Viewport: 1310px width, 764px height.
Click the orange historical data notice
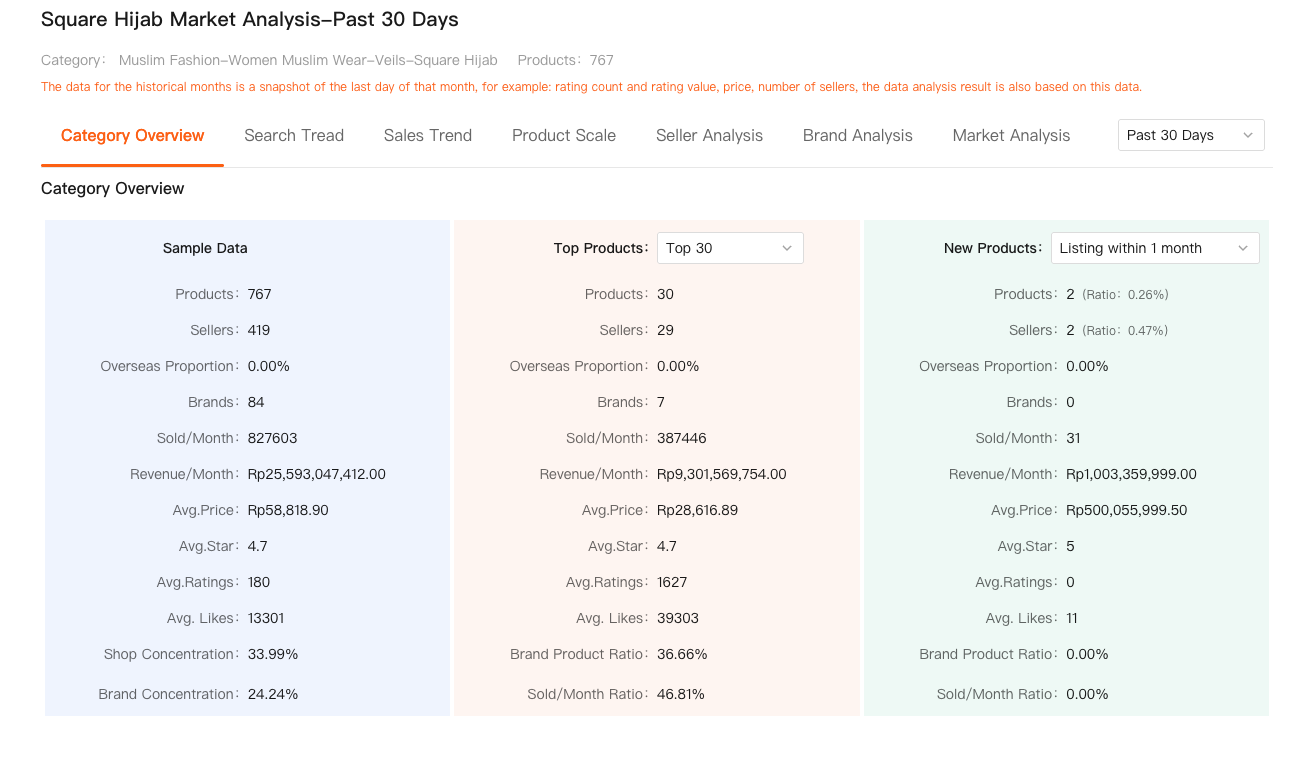click(x=591, y=87)
